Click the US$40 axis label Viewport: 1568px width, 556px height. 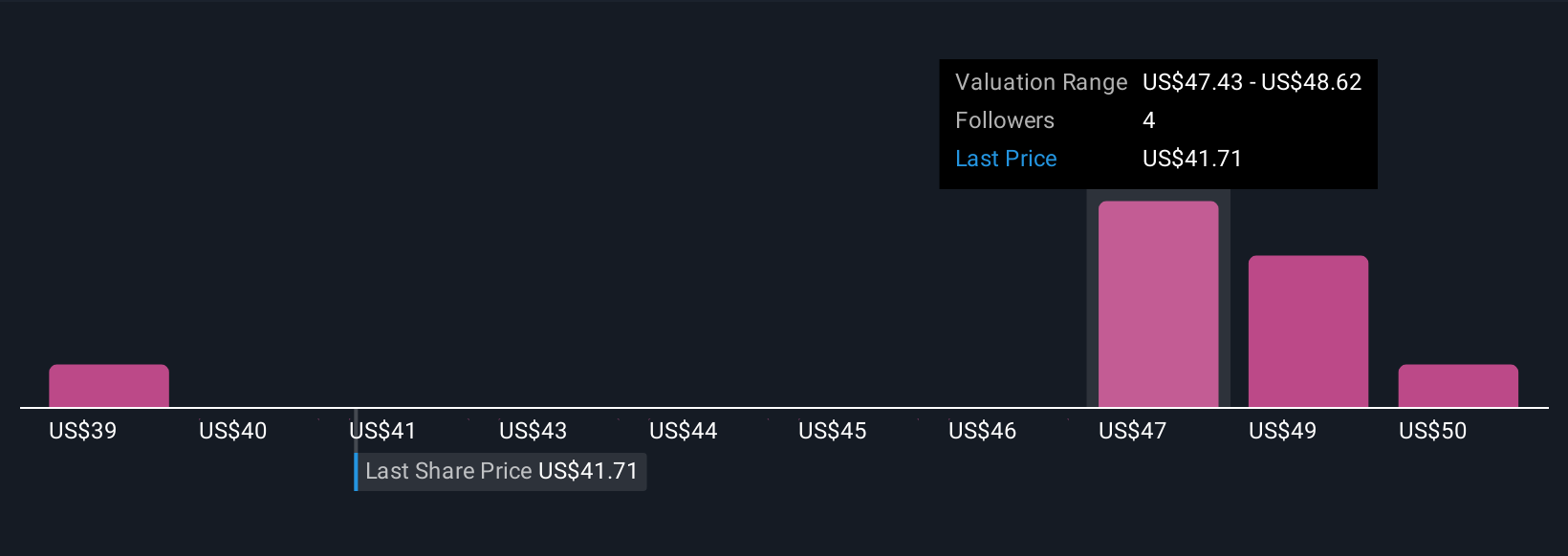click(232, 431)
